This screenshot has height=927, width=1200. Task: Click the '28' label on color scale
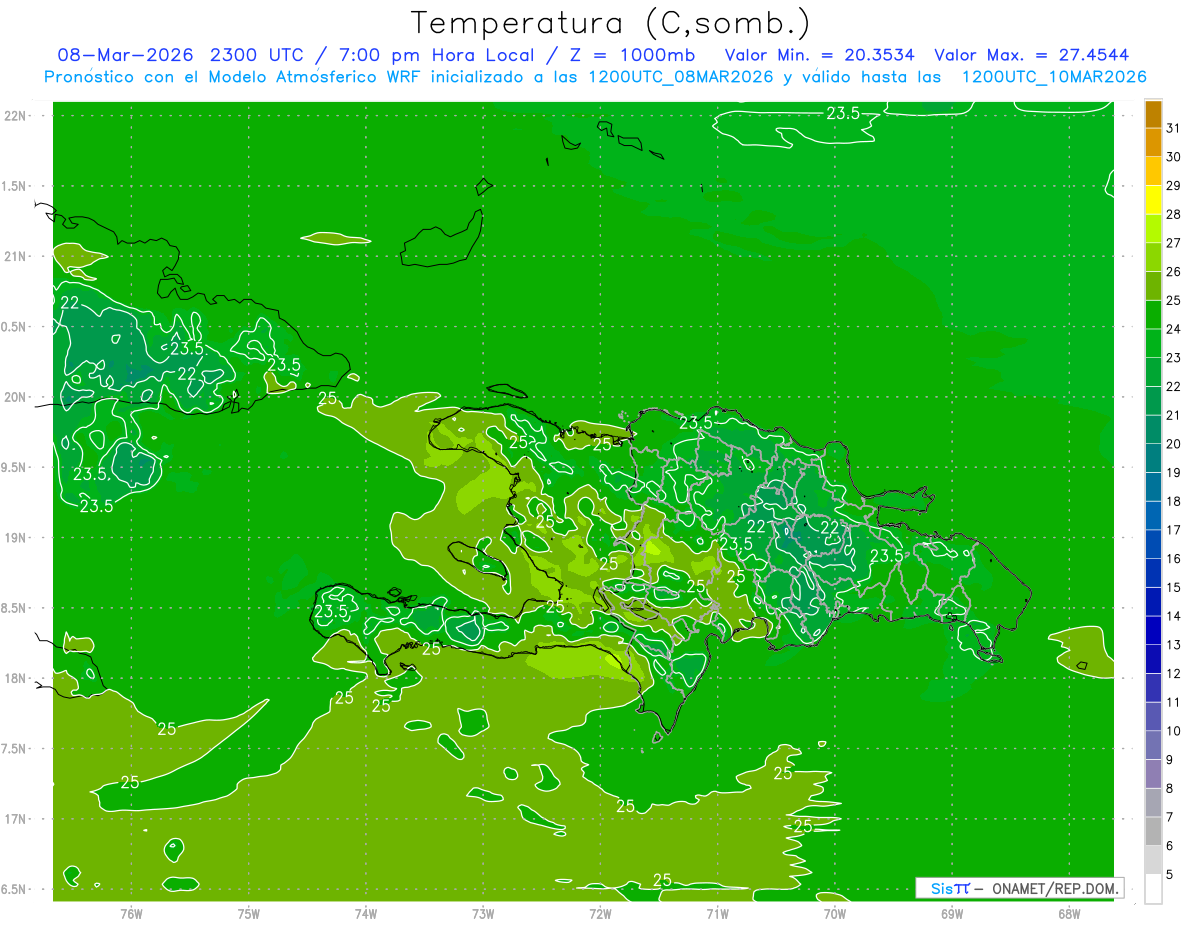(1173, 214)
